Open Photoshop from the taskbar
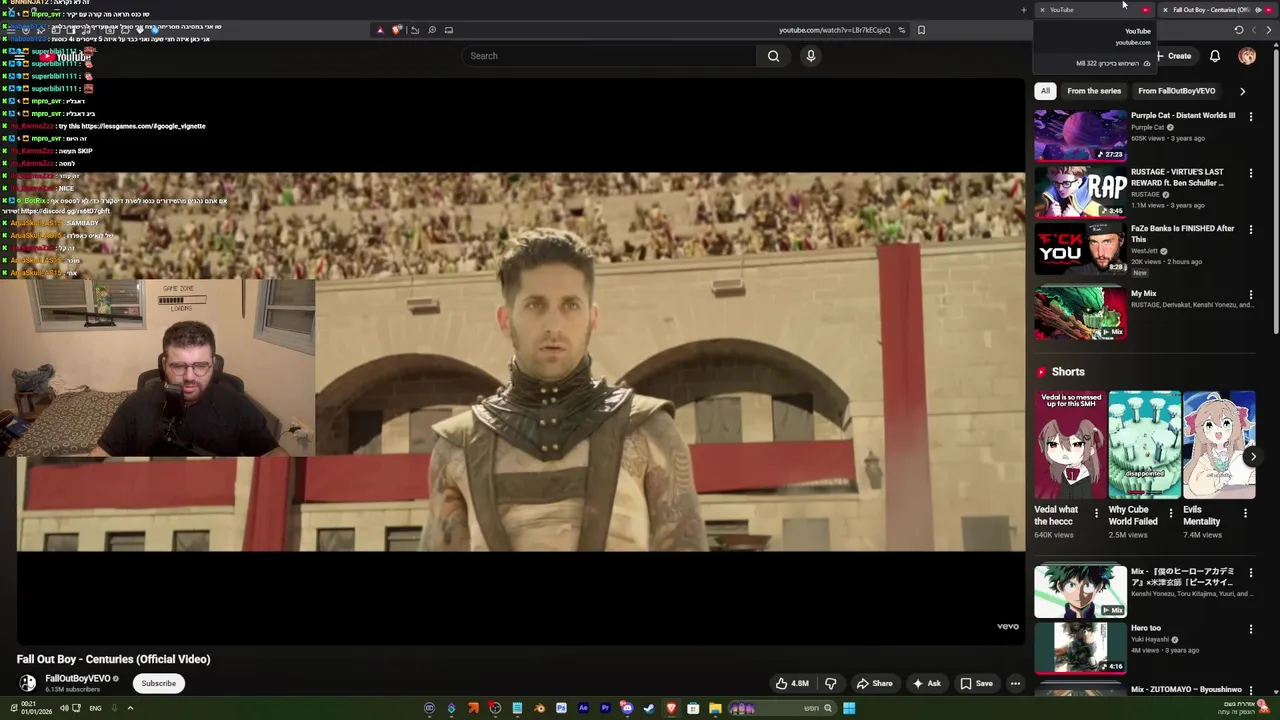Image resolution: width=1280 pixels, height=720 pixels. [561, 708]
